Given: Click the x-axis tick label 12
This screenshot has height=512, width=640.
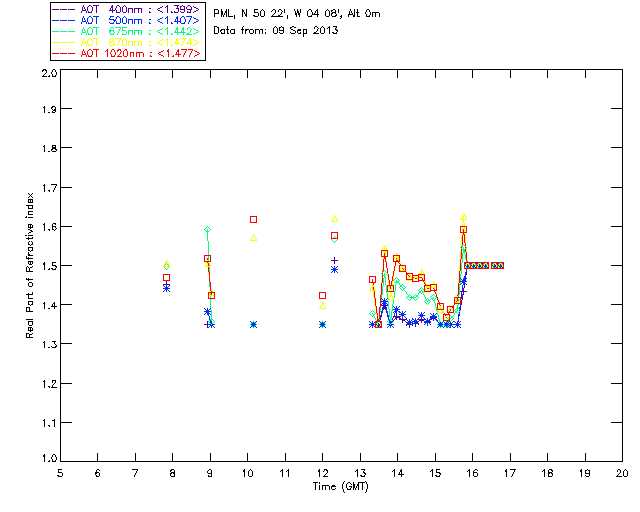Looking at the screenshot, I should pyautogui.click(x=322, y=473).
